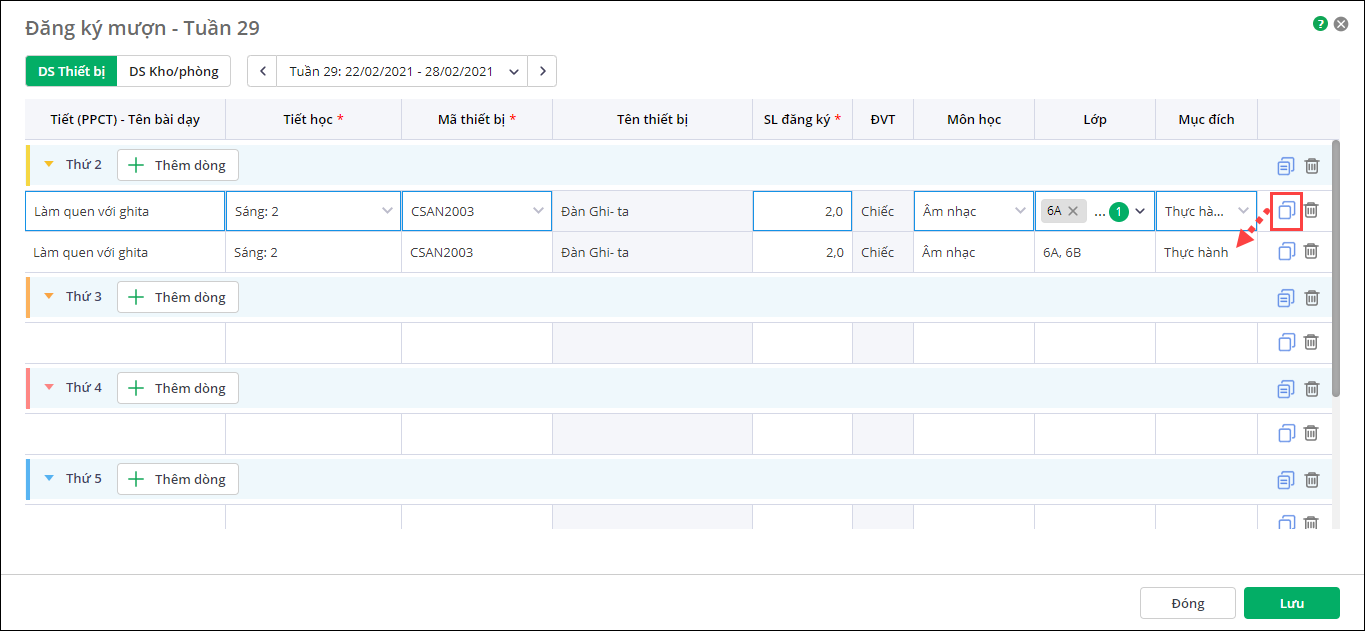
Task: Click the green help question mark icon
Action: 1320,23
